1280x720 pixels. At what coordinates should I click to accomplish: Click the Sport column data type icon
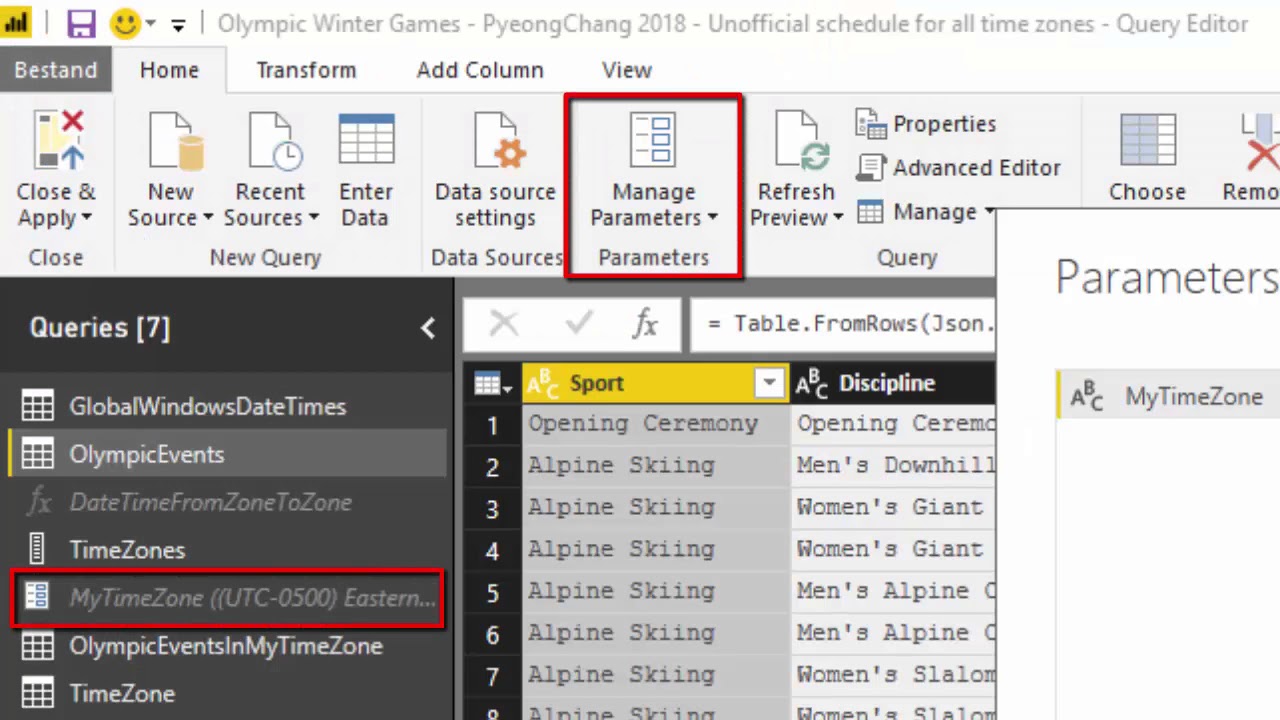pyautogui.click(x=543, y=384)
